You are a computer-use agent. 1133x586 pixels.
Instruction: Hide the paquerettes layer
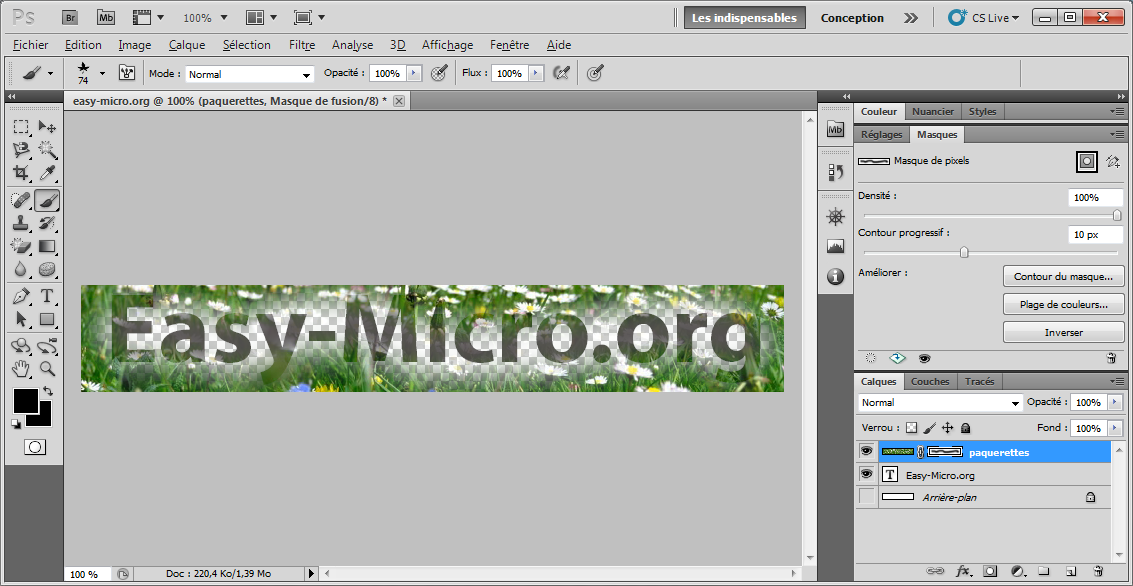pyautogui.click(x=866, y=452)
